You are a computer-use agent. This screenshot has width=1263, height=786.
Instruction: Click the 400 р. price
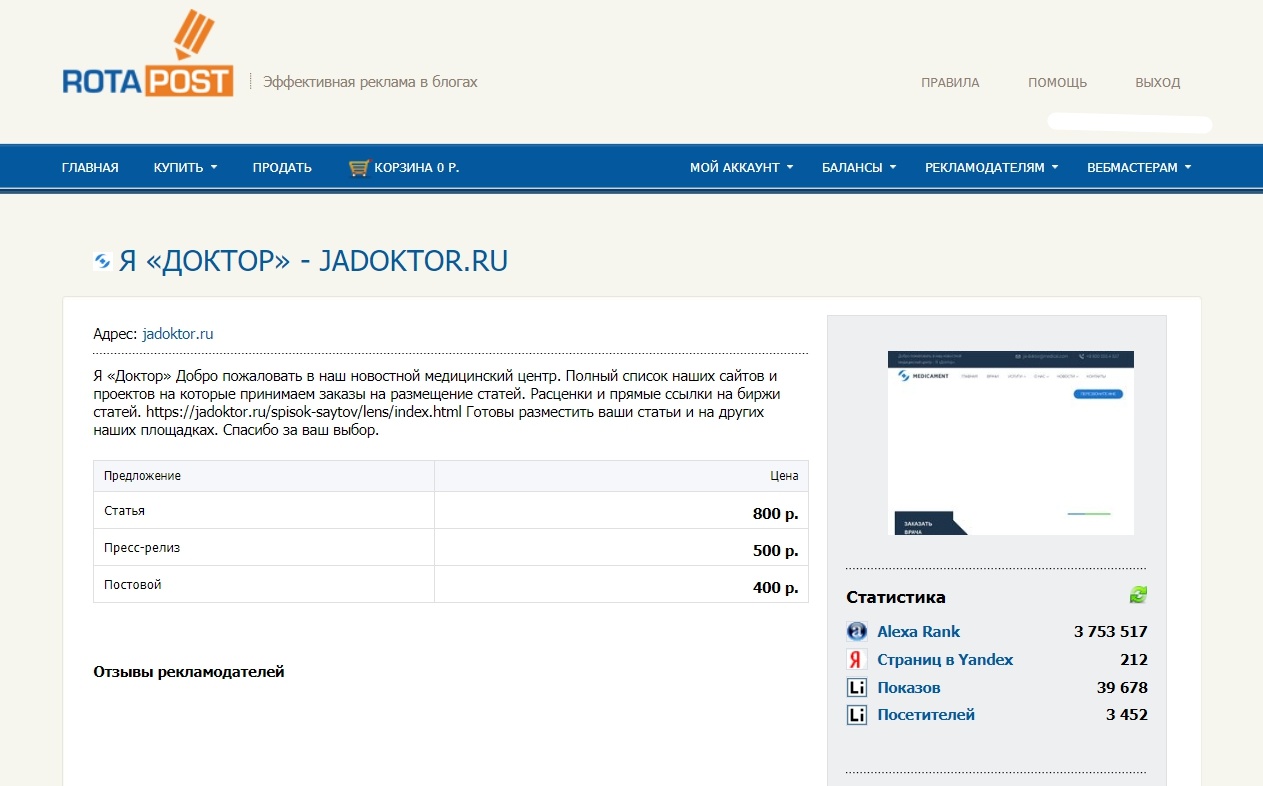[775, 588]
